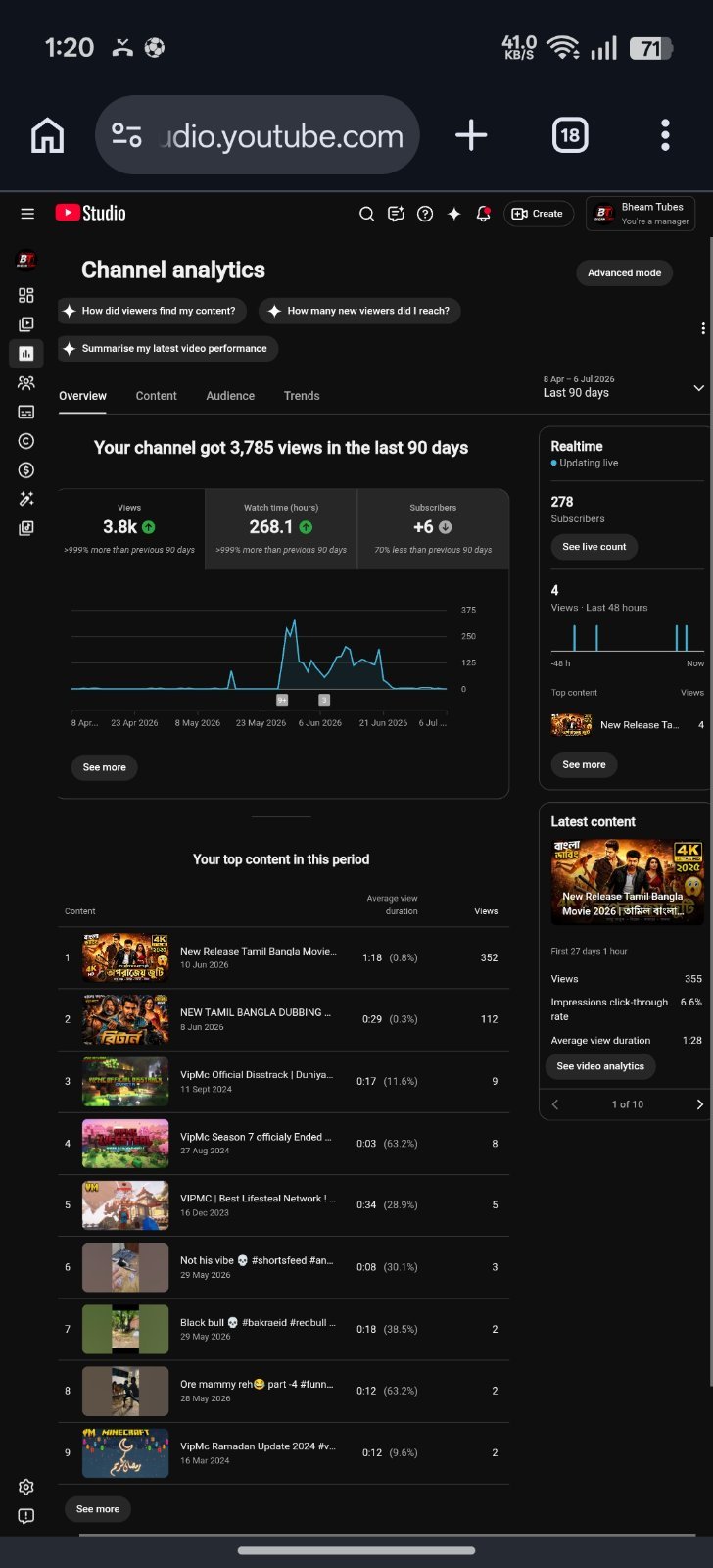Select the Watch time (hours) metric card
The width and height of the screenshot is (713, 1568).
281,528
